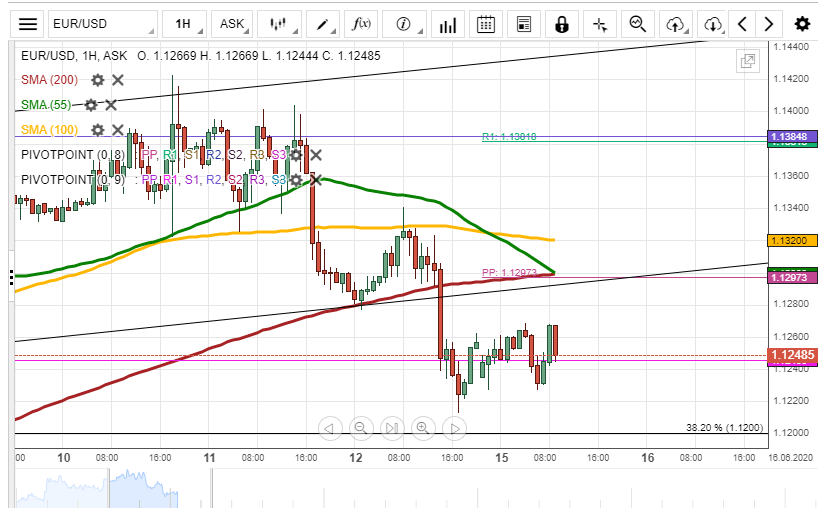The width and height of the screenshot is (833, 514).
Task: Toggle the padlock lock icon
Action: point(562,24)
